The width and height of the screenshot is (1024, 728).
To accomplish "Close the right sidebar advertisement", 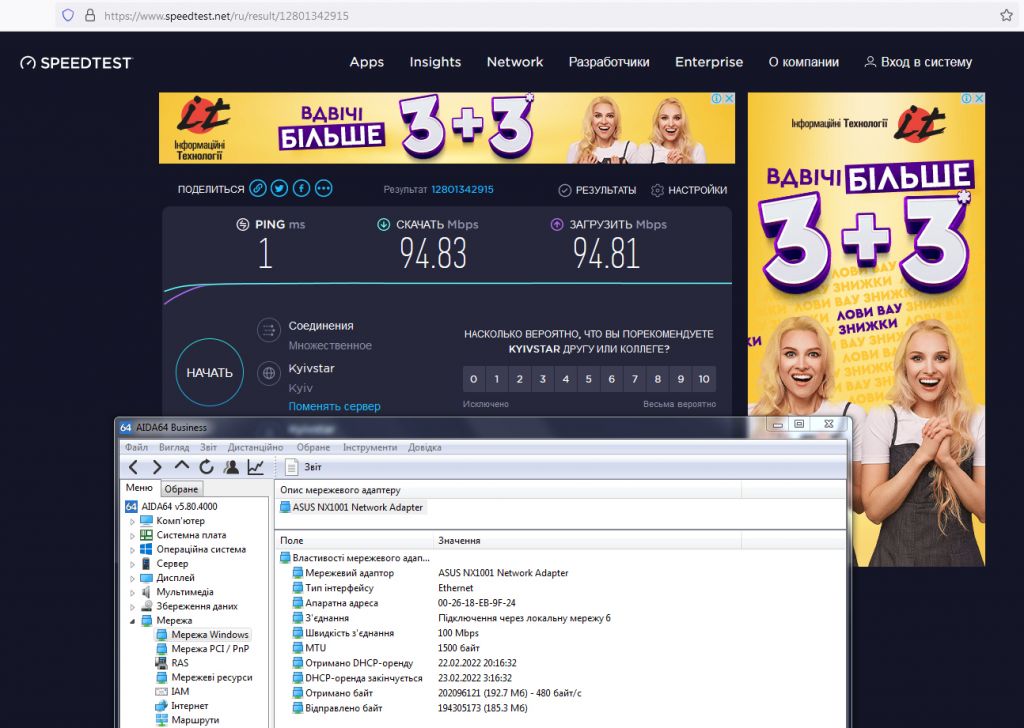I will [979, 99].
